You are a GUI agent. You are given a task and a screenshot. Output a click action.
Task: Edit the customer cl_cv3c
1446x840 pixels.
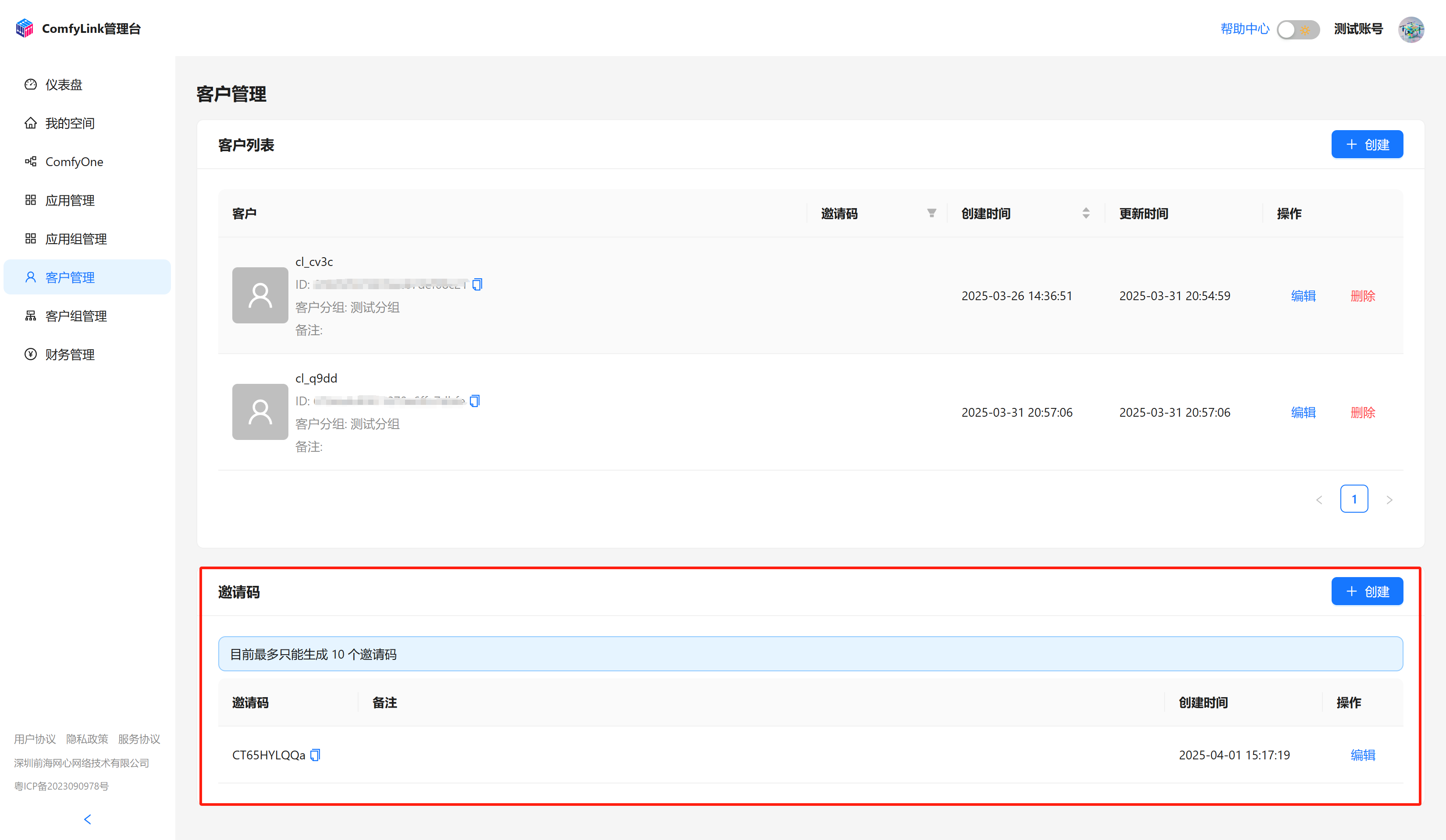click(1303, 296)
